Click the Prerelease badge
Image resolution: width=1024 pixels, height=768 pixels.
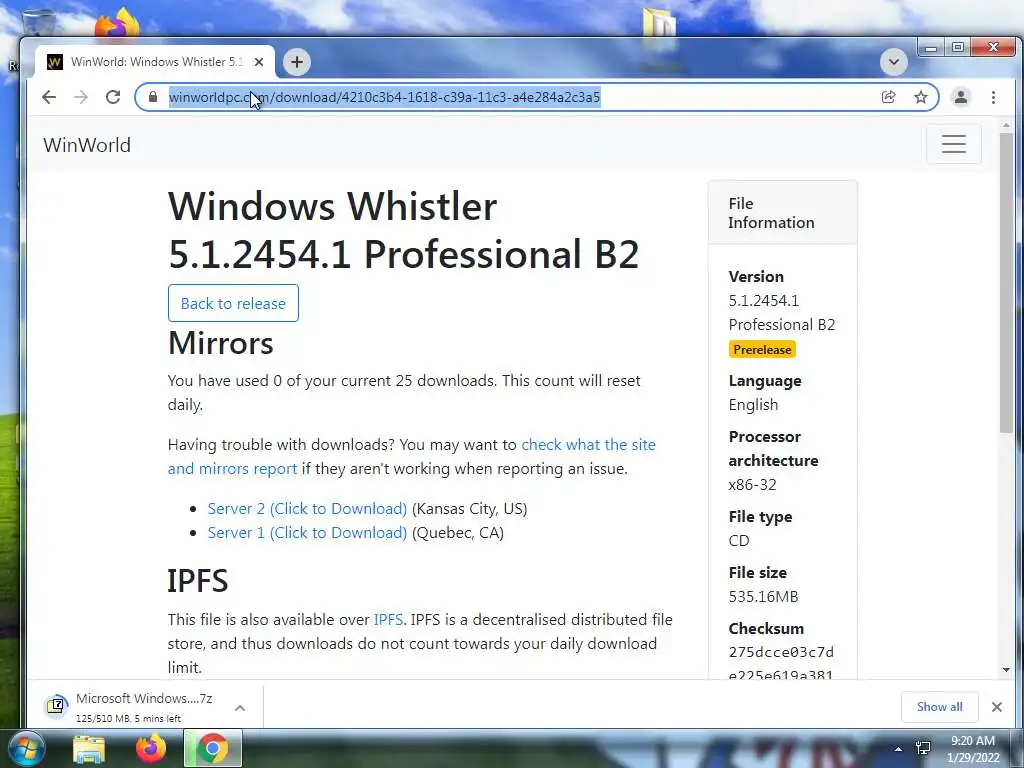coord(762,349)
